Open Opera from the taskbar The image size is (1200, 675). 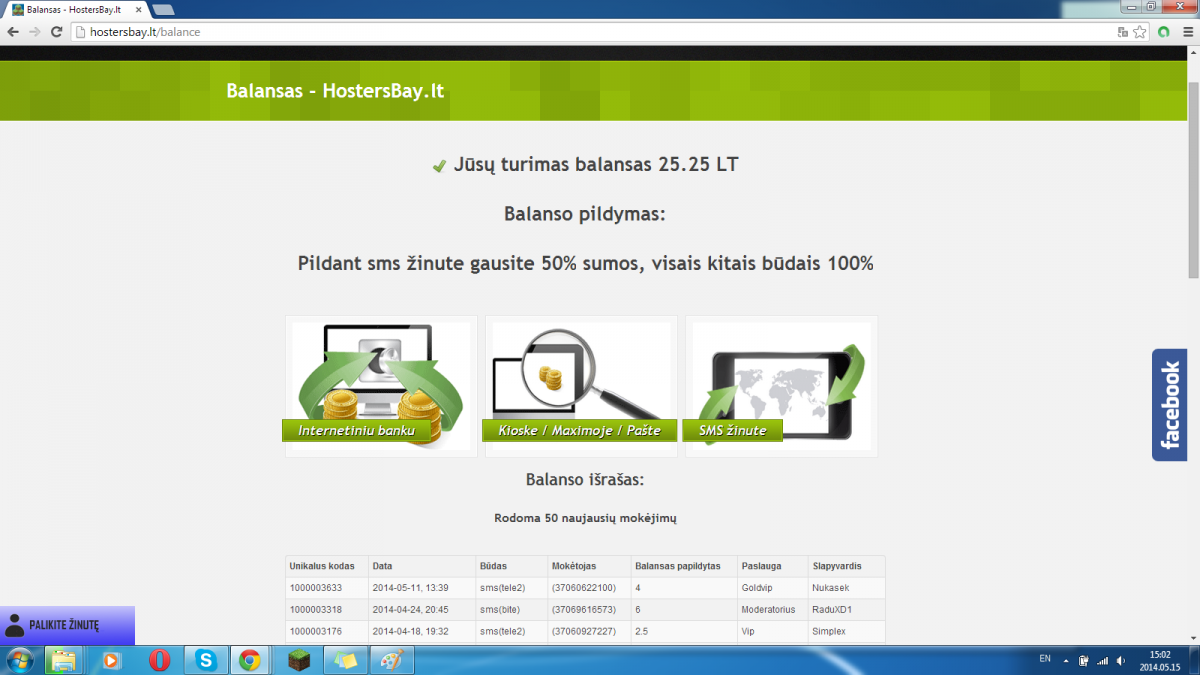pyautogui.click(x=158, y=660)
